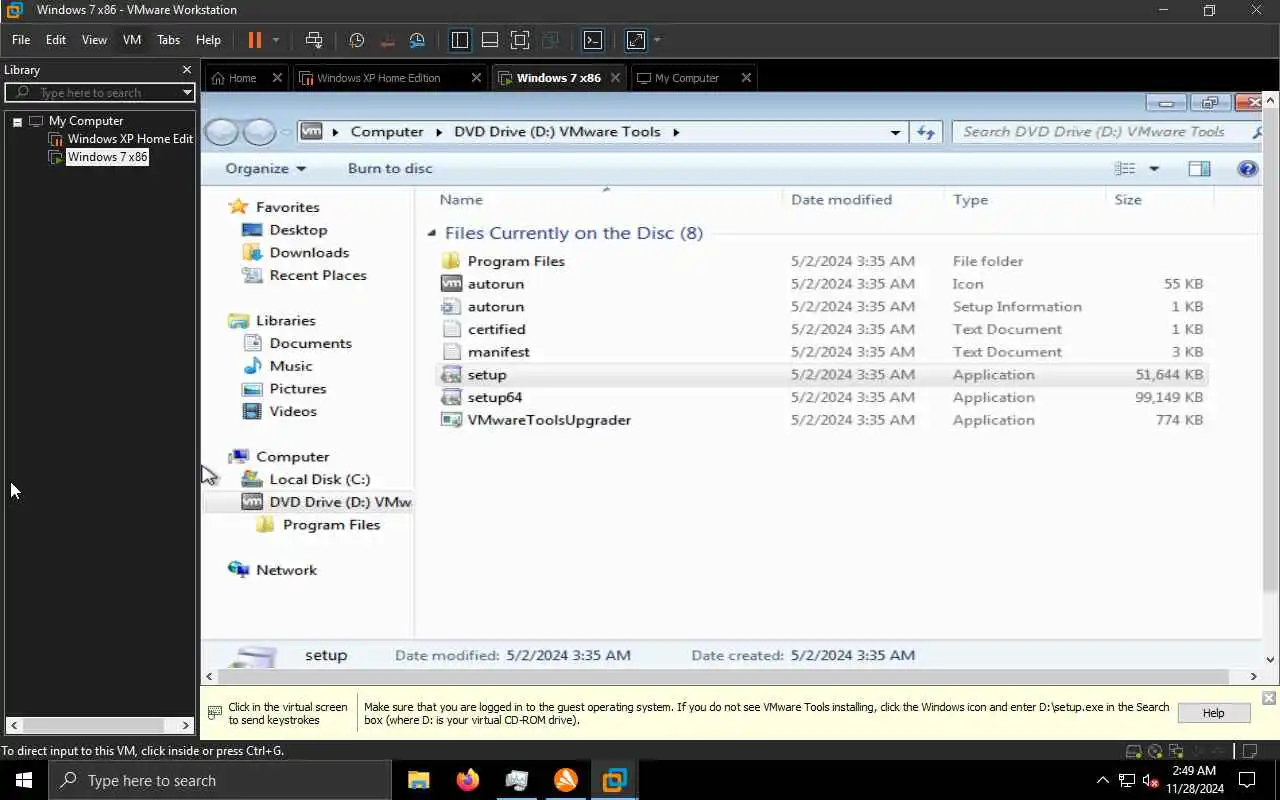
Task: Toggle the thumbnail bar toolbar icon
Action: pos(490,40)
